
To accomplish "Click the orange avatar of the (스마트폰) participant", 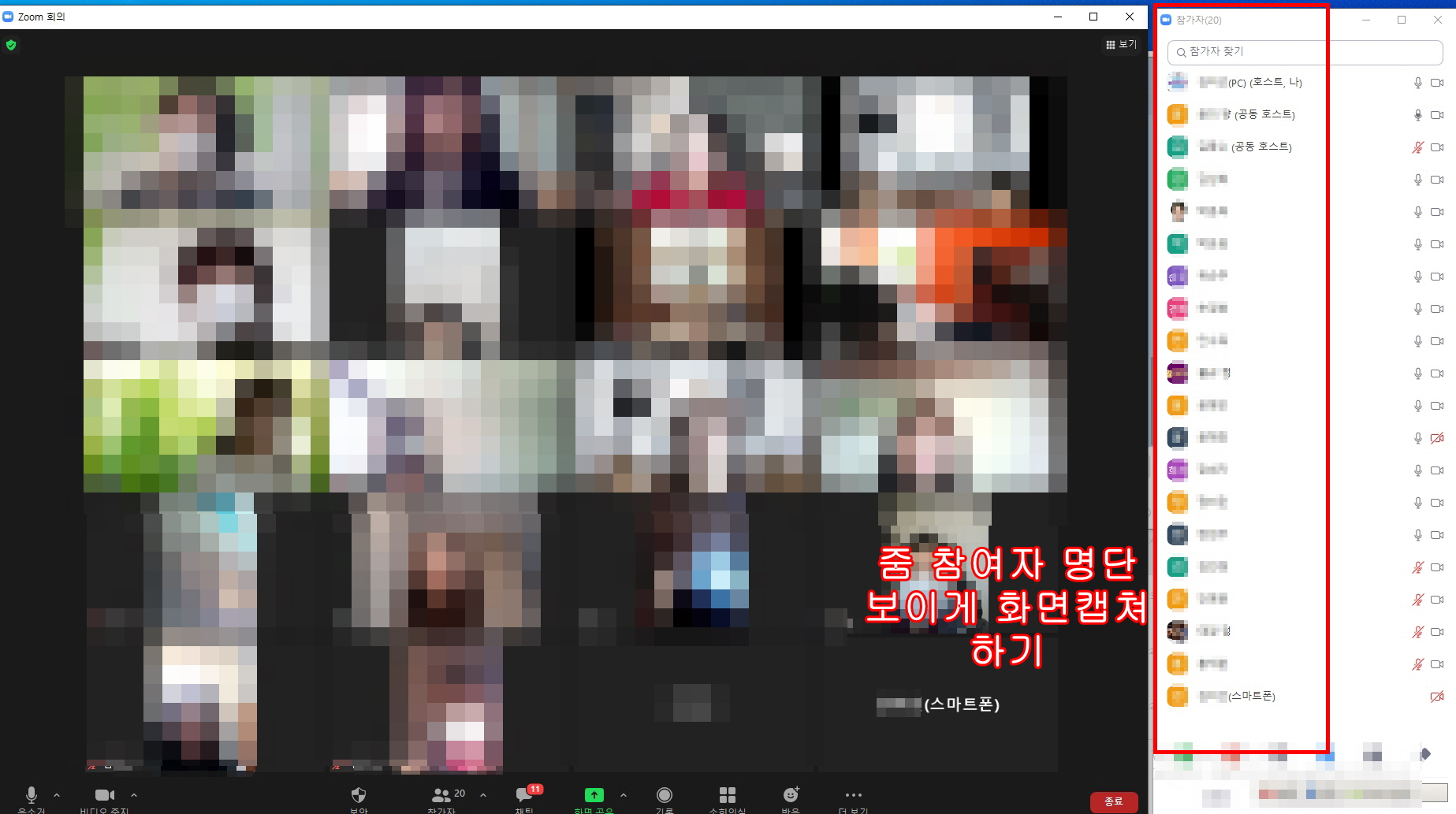I will 1178,697.
